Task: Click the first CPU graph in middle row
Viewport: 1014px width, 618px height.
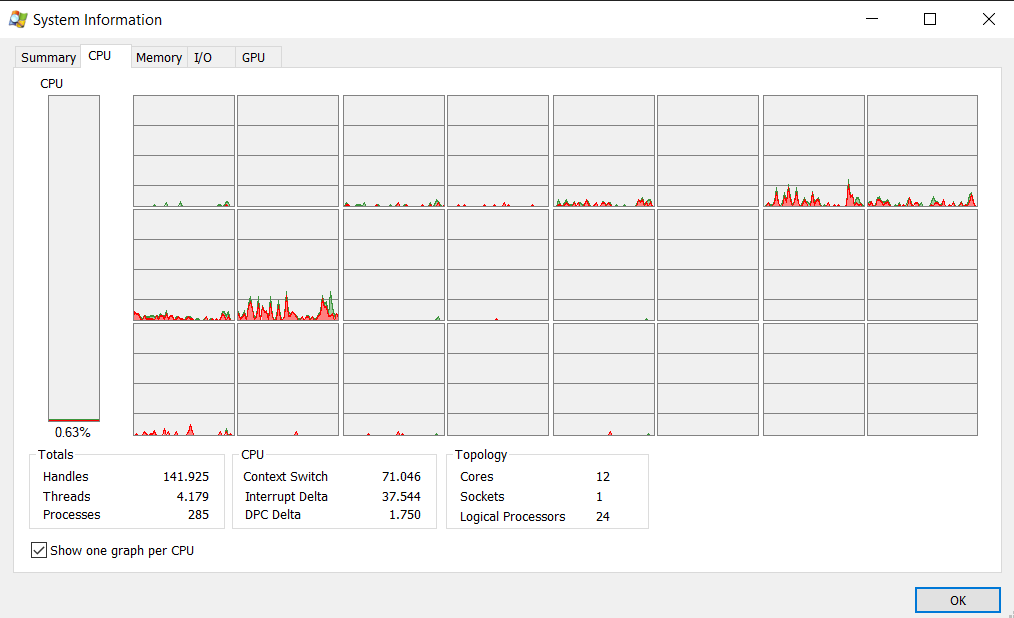Action: click(184, 265)
